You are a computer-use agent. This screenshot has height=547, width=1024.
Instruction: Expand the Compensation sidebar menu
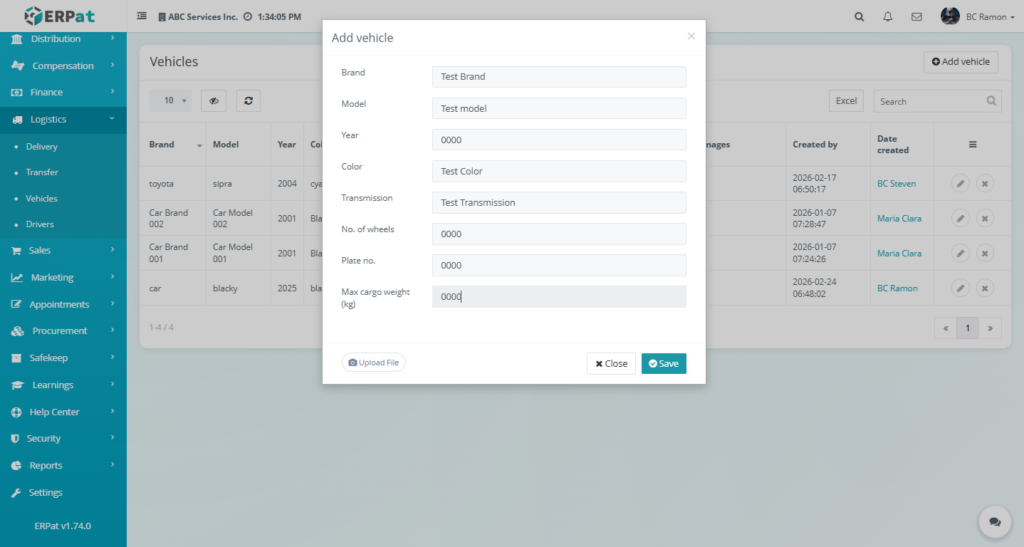tap(63, 65)
